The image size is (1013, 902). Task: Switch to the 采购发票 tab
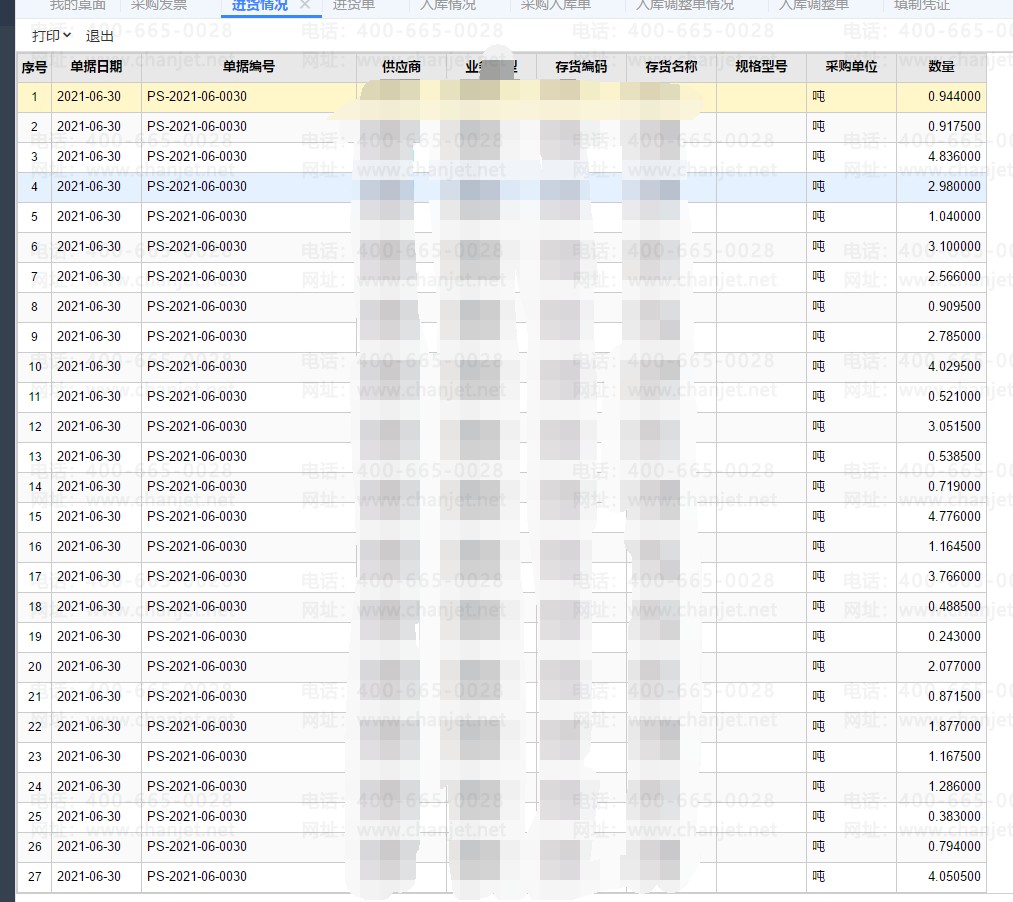159,5
